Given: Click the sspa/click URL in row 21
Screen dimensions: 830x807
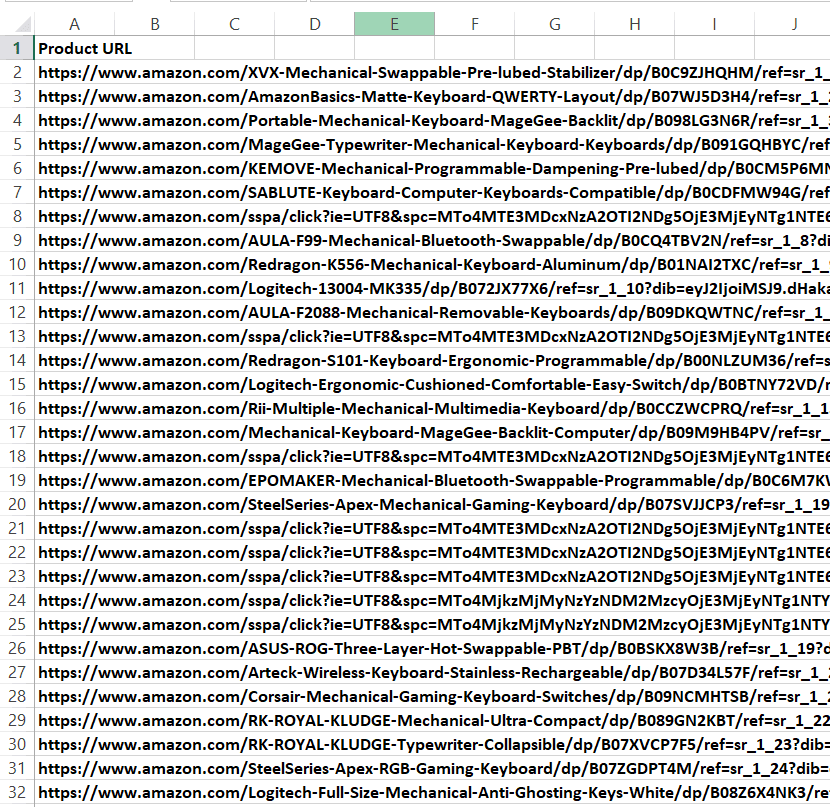Looking at the screenshot, I should click(x=432, y=528).
